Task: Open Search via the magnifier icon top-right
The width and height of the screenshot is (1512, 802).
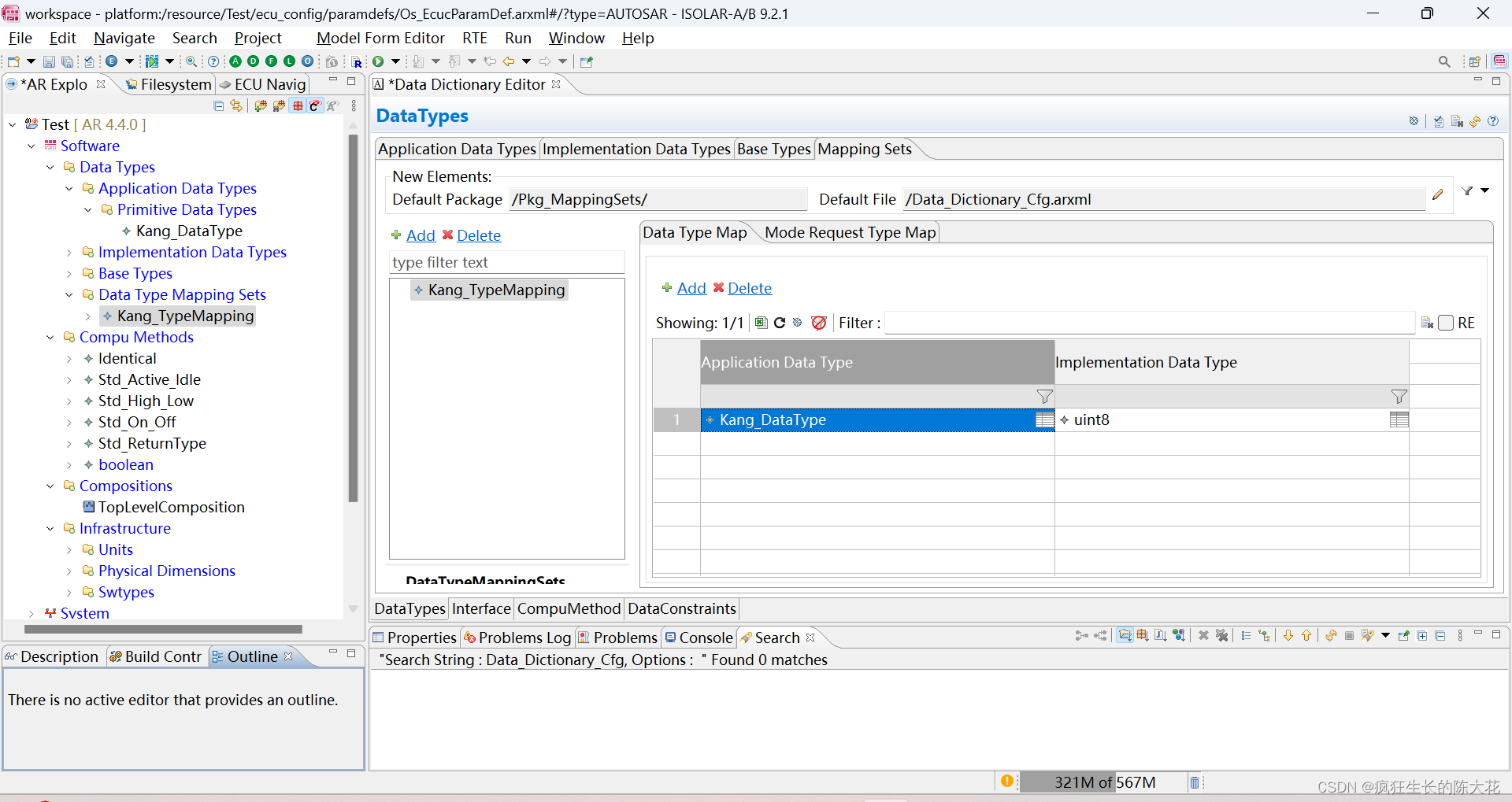Action: (x=1445, y=61)
